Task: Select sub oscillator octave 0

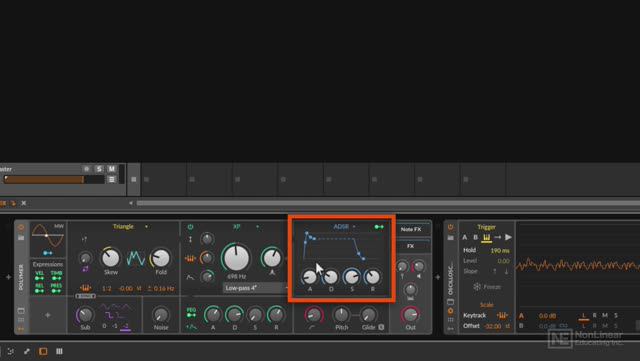Action: coord(104,326)
